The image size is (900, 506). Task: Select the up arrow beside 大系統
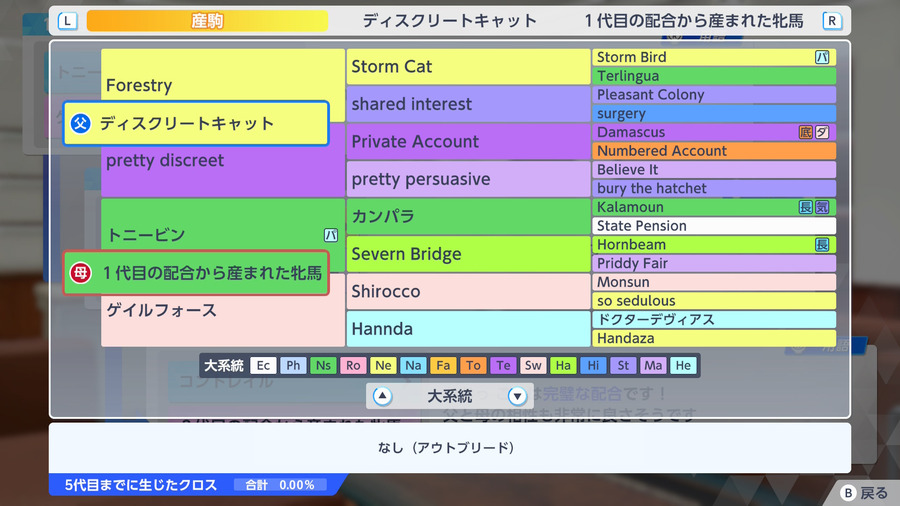coord(382,396)
